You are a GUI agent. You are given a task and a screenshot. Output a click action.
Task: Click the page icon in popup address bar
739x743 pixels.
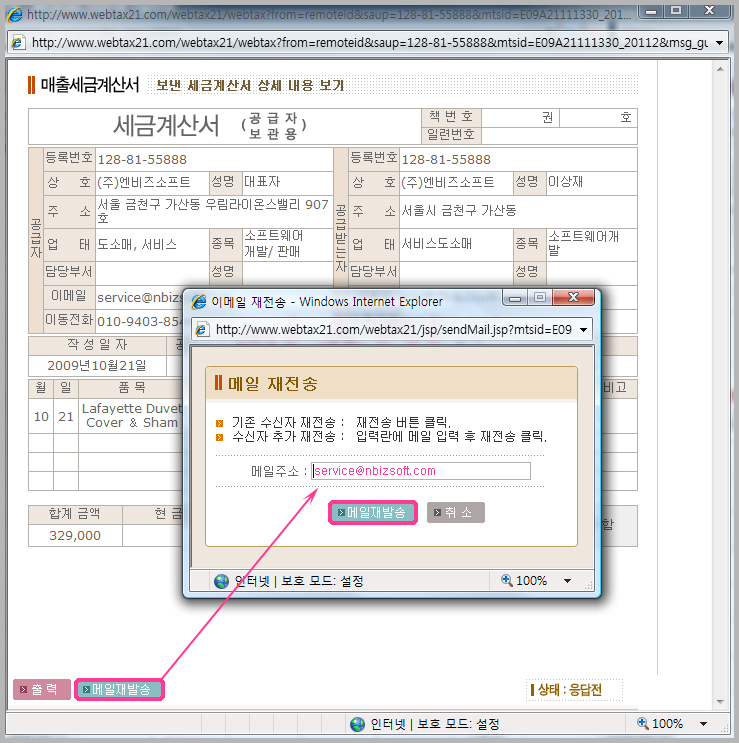(x=201, y=329)
